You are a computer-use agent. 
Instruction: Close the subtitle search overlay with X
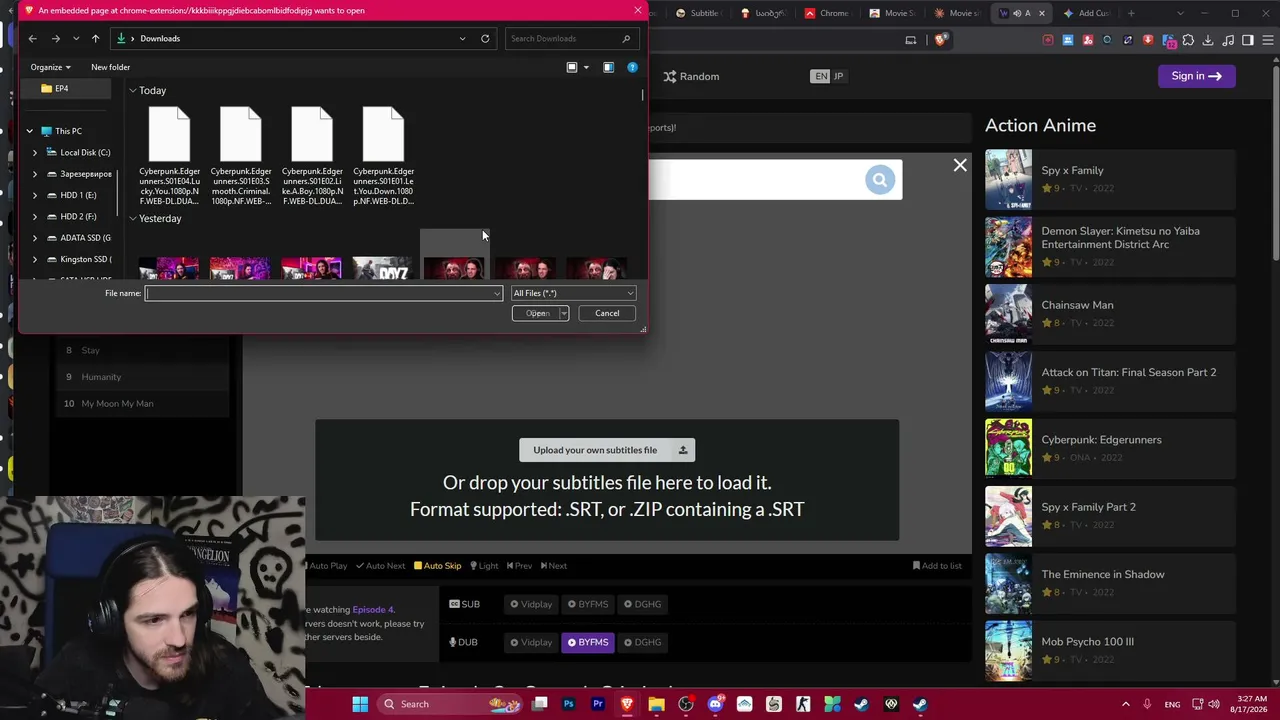[x=960, y=165]
